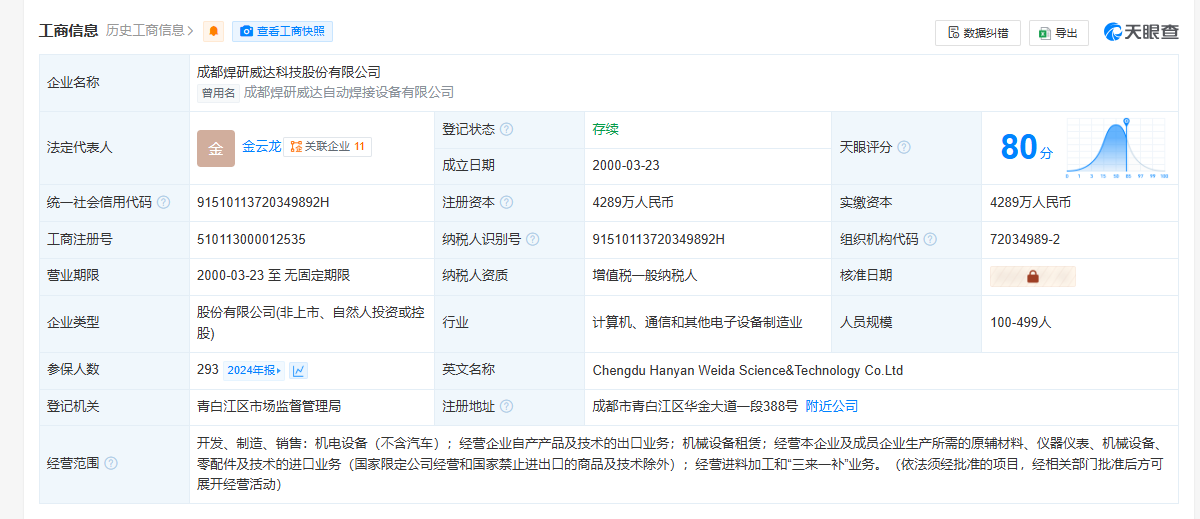Click help icon next to 天眼评分
This screenshot has width=1200, height=519.
904,148
